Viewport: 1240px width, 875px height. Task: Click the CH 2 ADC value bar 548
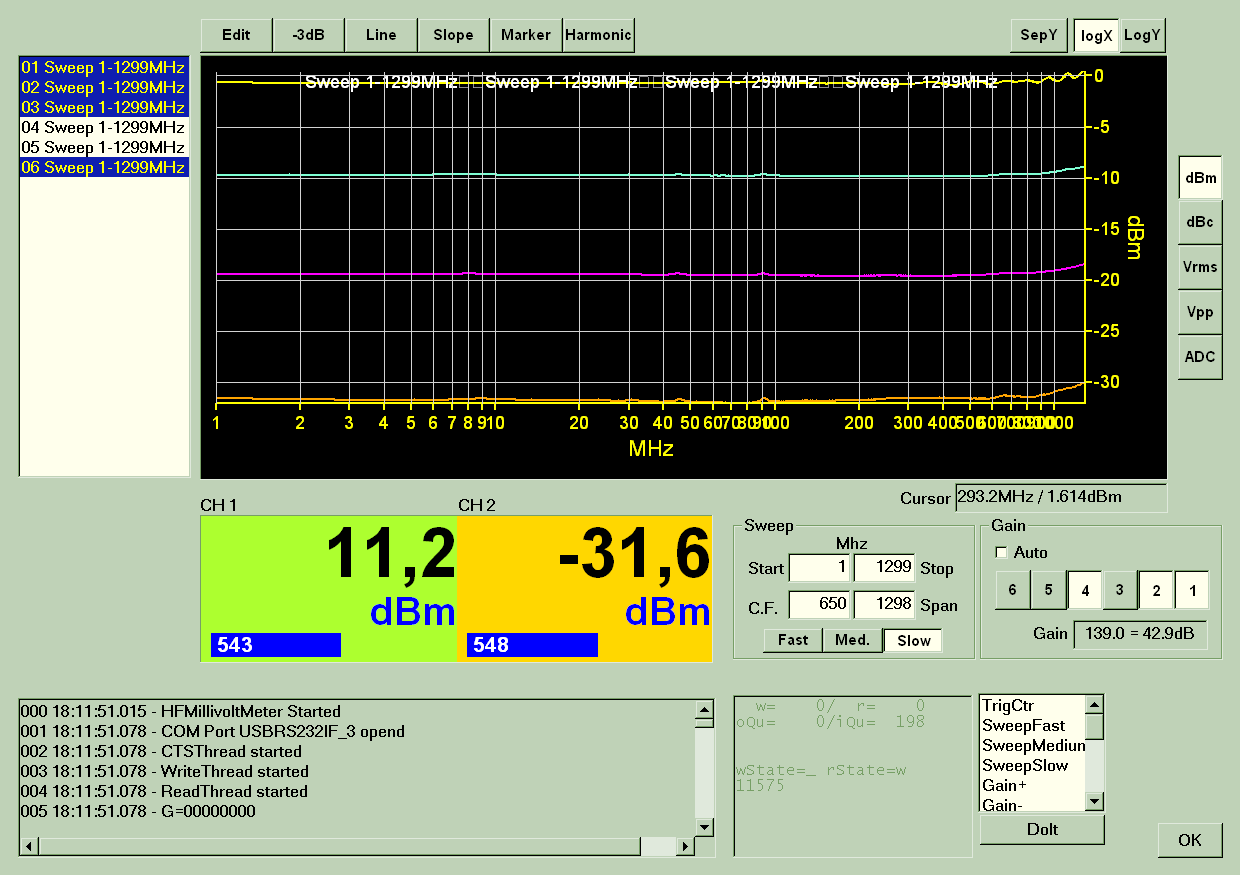click(532, 645)
